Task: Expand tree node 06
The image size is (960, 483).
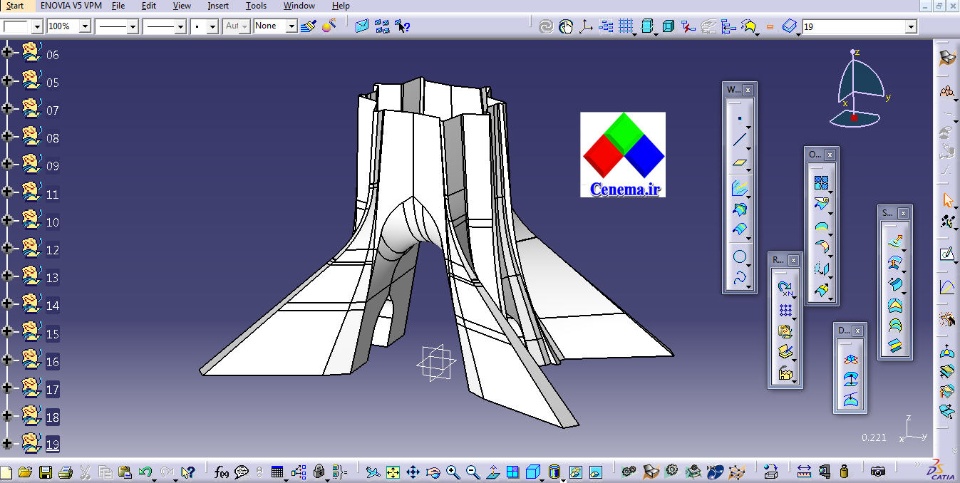Action: pyautogui.click(x=7, y=53)
